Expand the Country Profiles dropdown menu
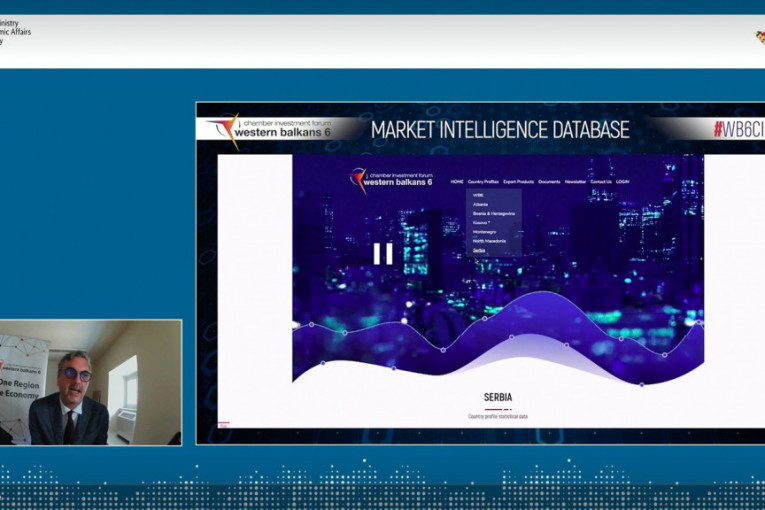 [x=483, y=182]
